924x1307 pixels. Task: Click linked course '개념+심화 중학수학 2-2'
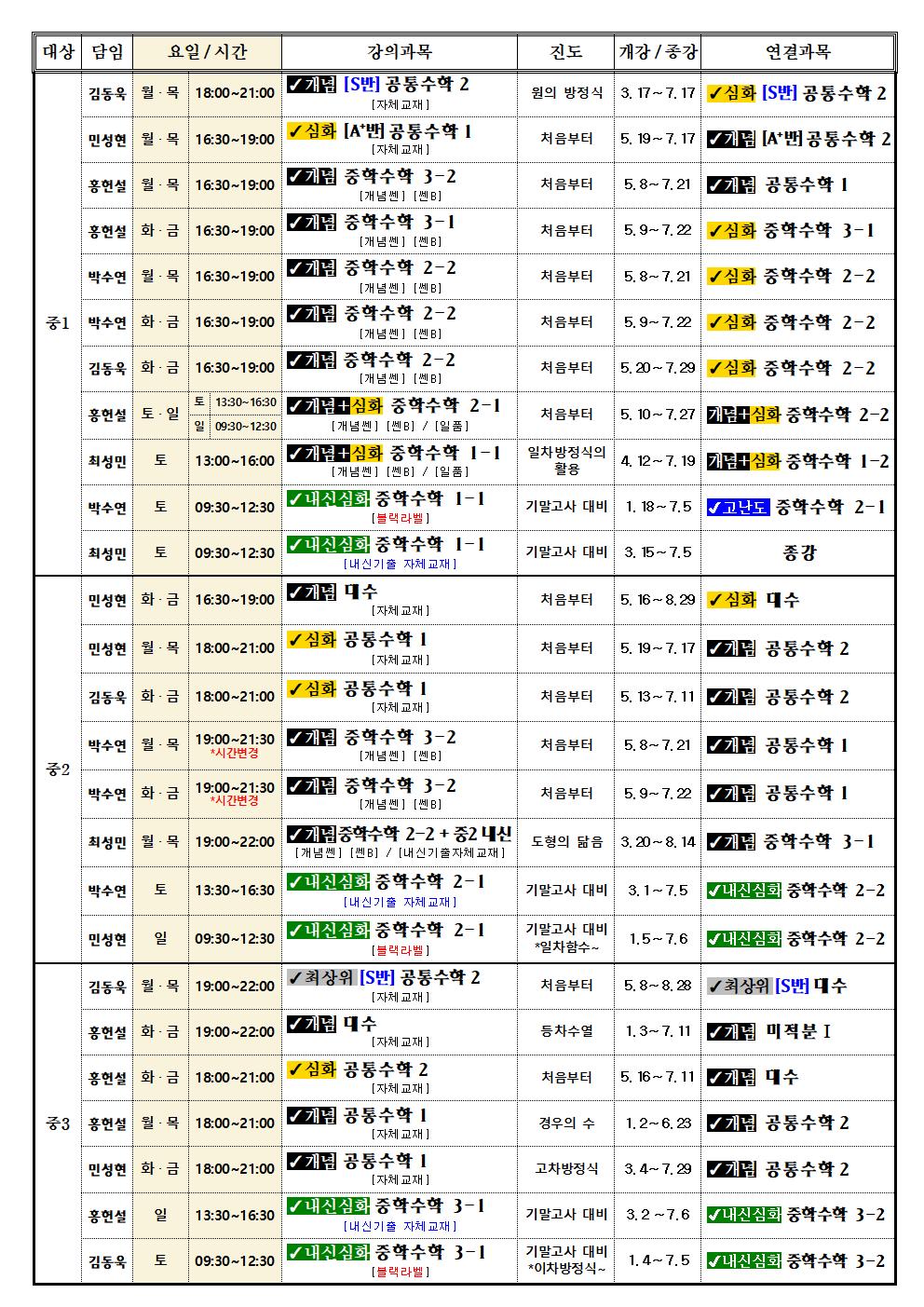[x=798, y=415]
